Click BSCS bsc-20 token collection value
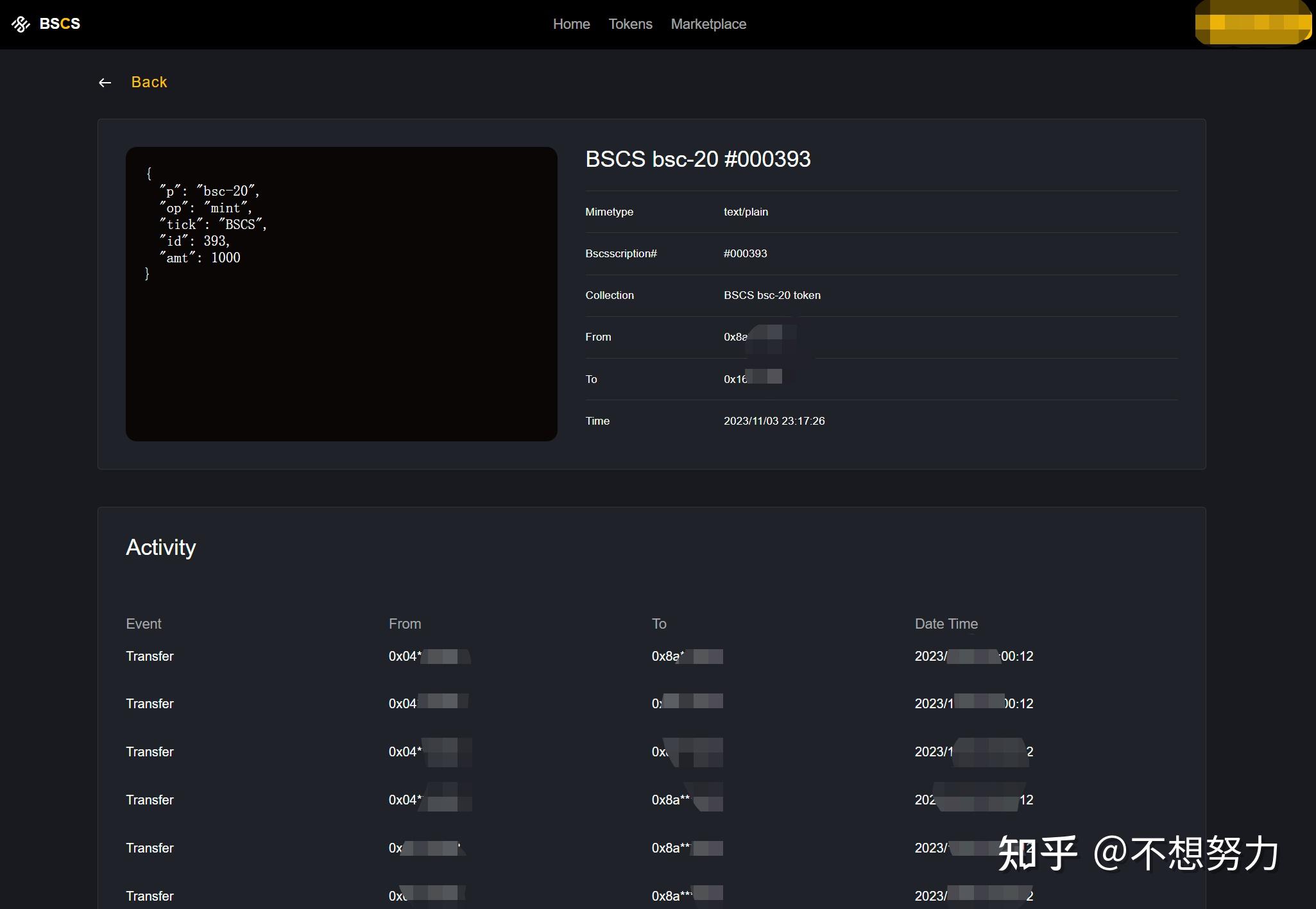1316x909 pixels. pos(772,295)
